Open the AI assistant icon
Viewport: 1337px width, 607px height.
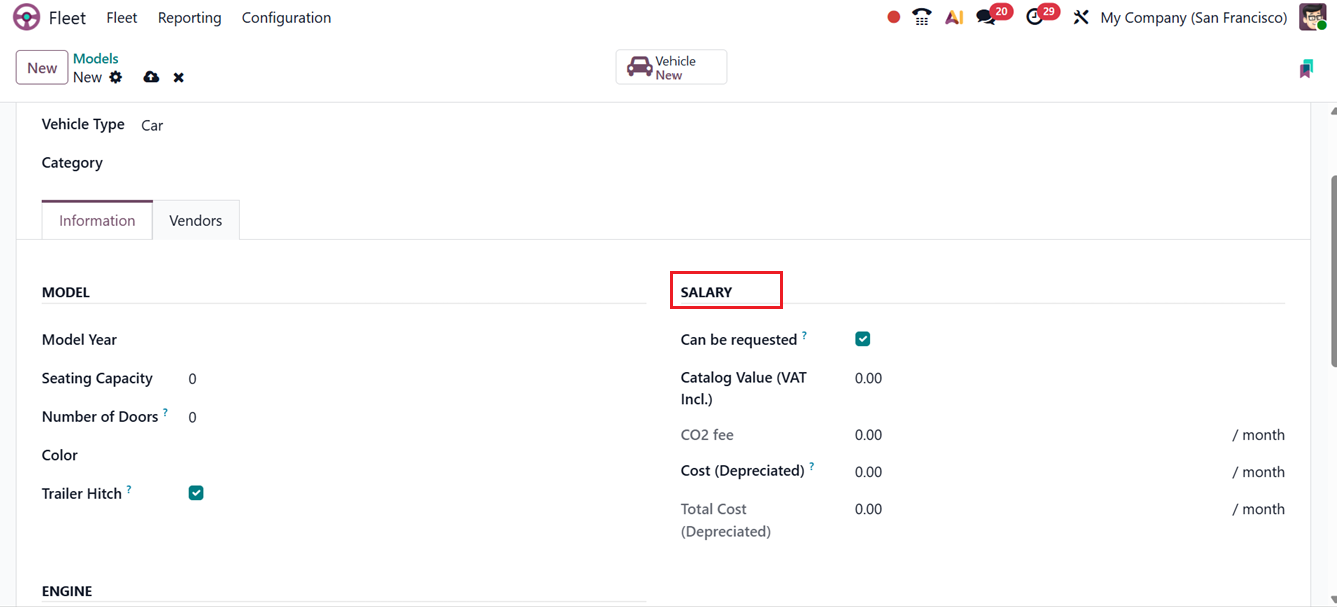point(954,17)
